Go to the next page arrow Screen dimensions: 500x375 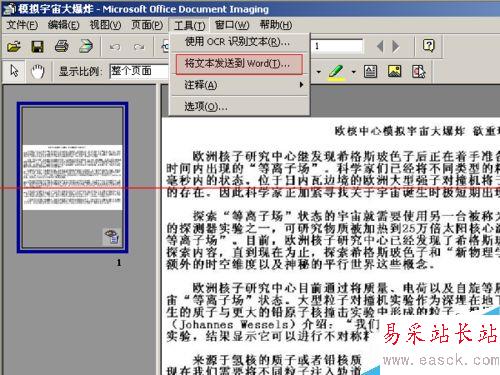(x=396, y=46)
